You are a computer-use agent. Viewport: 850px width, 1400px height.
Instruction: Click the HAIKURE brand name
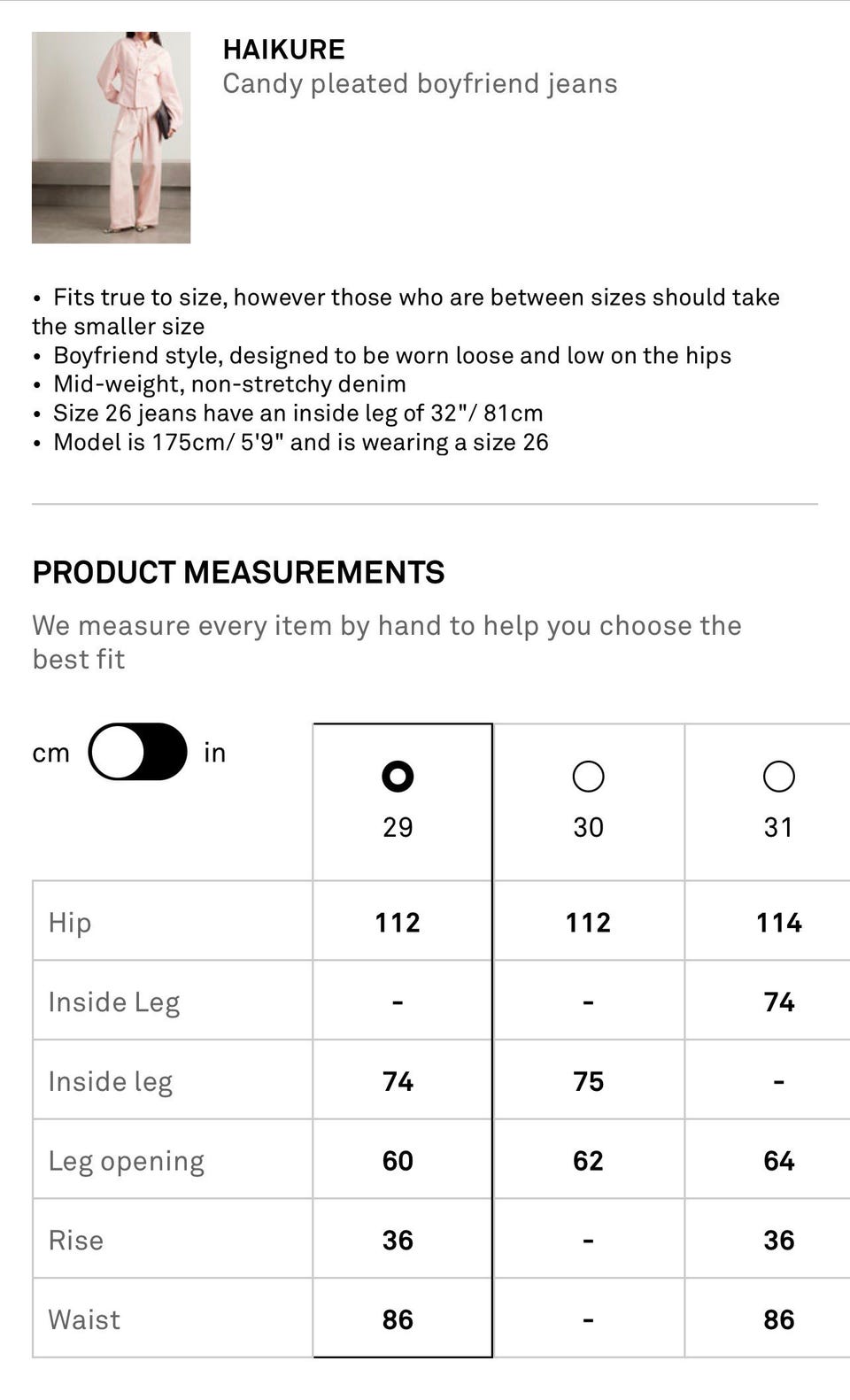pos(283,50)
